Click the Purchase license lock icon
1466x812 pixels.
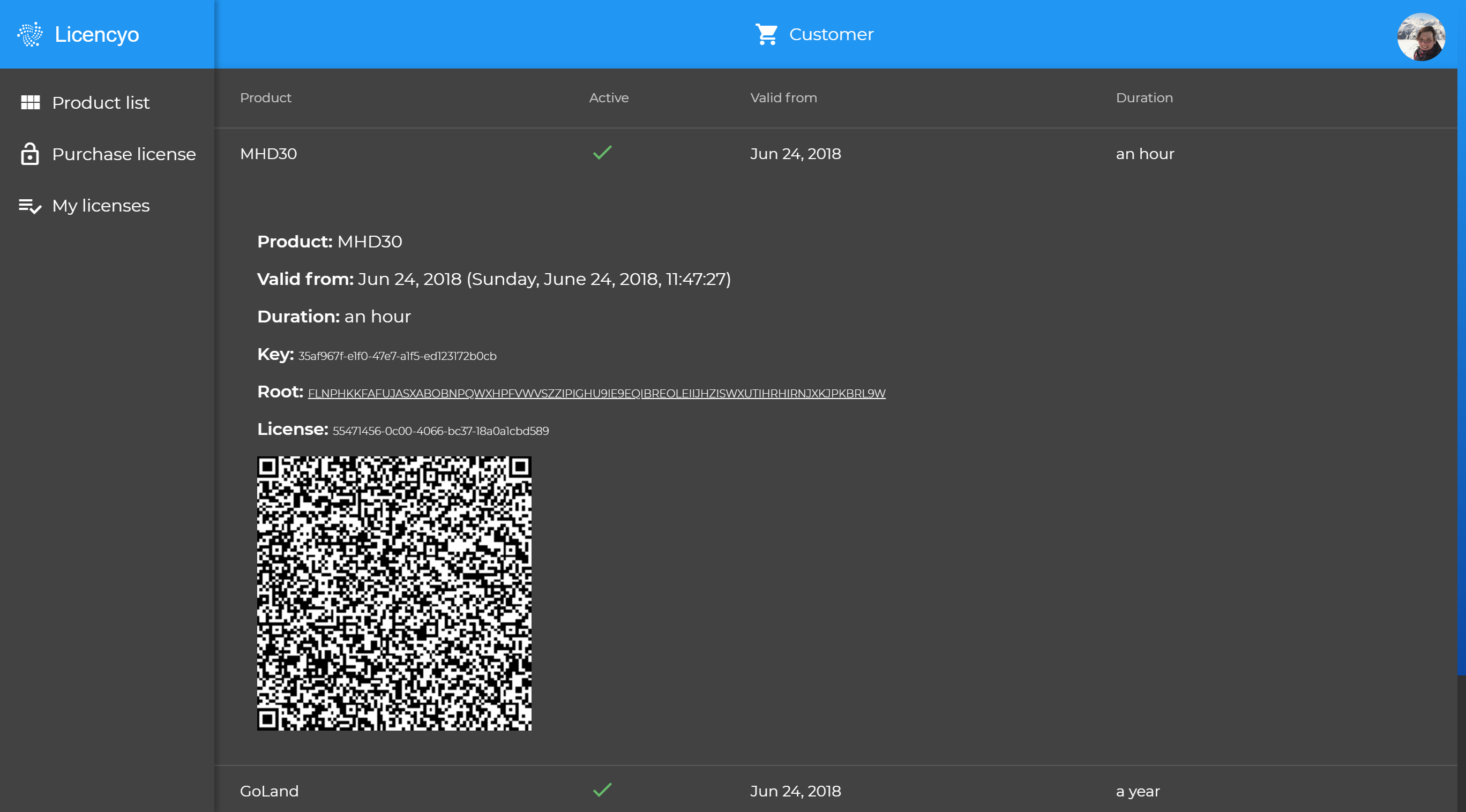click(x=29, y=154)
